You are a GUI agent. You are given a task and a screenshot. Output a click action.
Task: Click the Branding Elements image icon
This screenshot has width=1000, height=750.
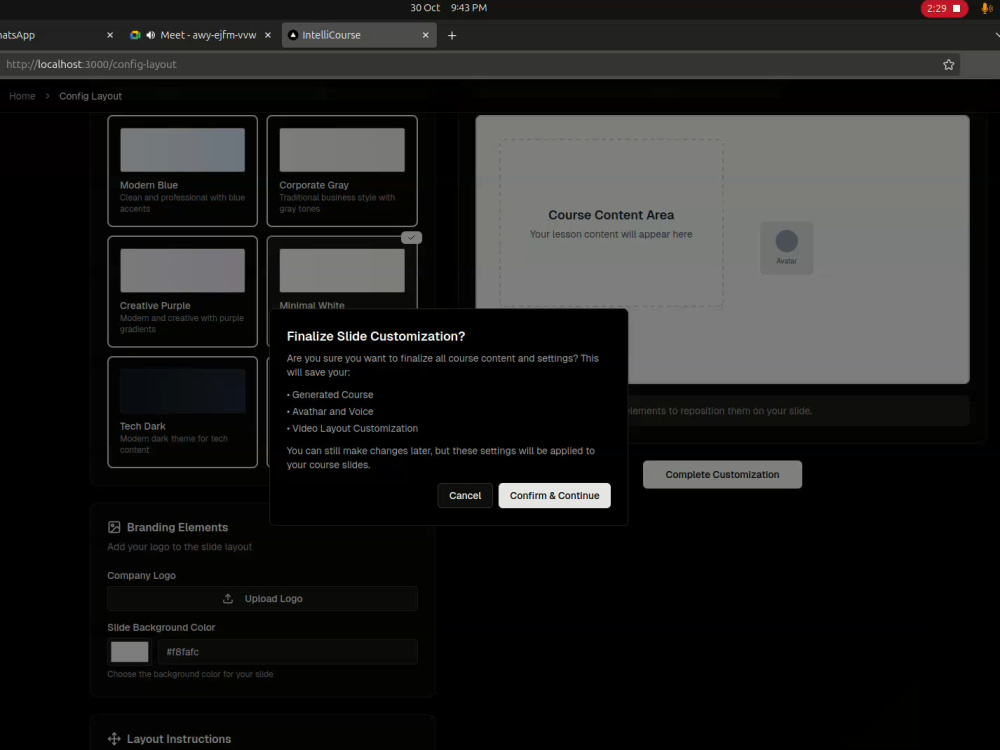(114, 527)
